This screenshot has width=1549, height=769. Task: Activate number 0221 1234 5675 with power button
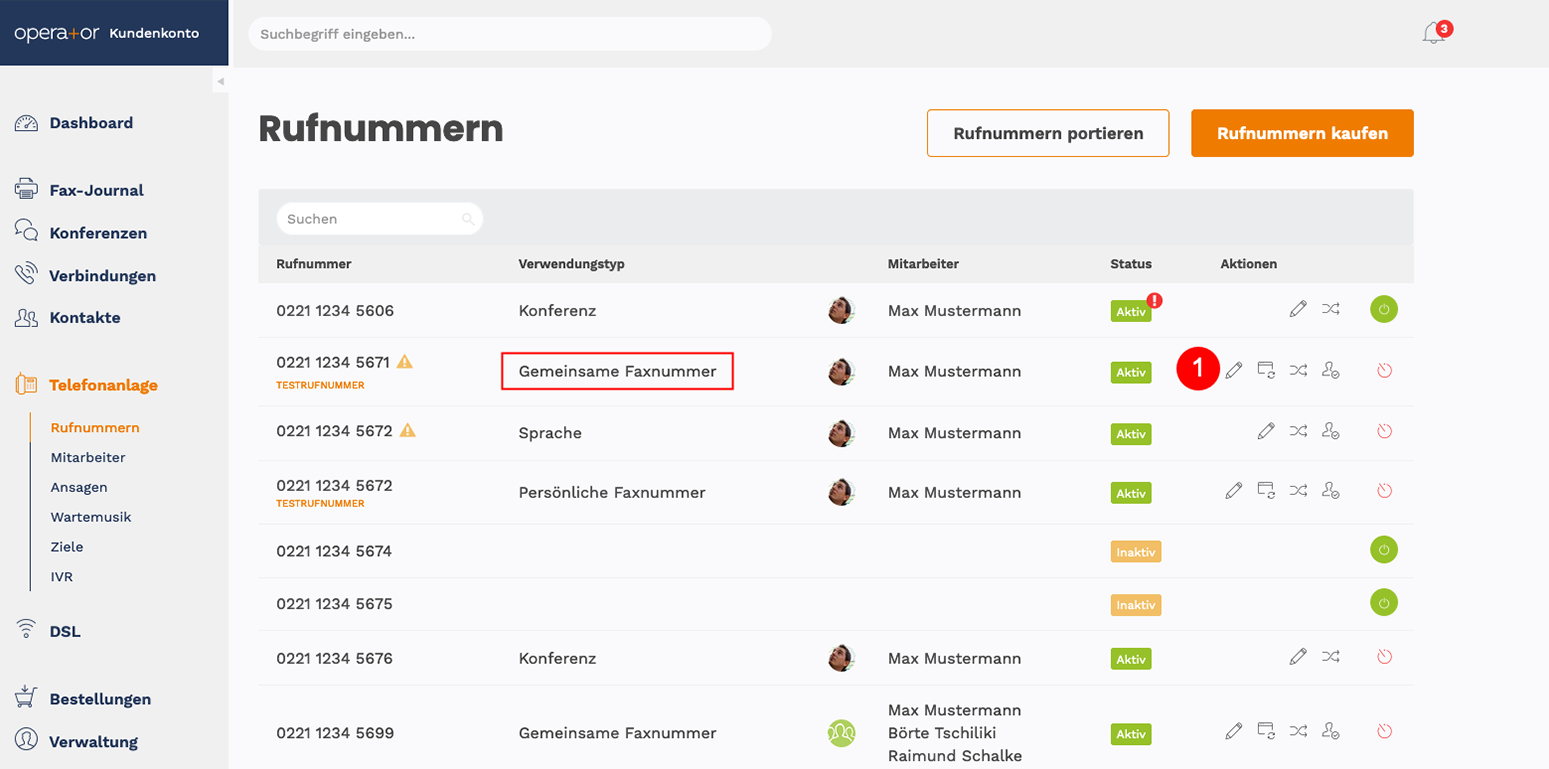(1384, 603)
